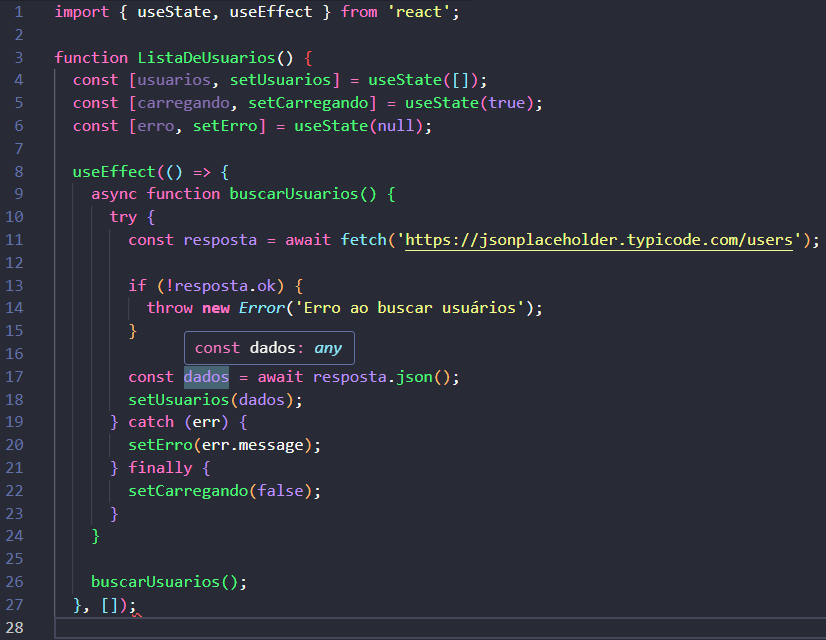Click the 'import' keyword on line 1
Screen dimensions: 826x640
(82, 12)
